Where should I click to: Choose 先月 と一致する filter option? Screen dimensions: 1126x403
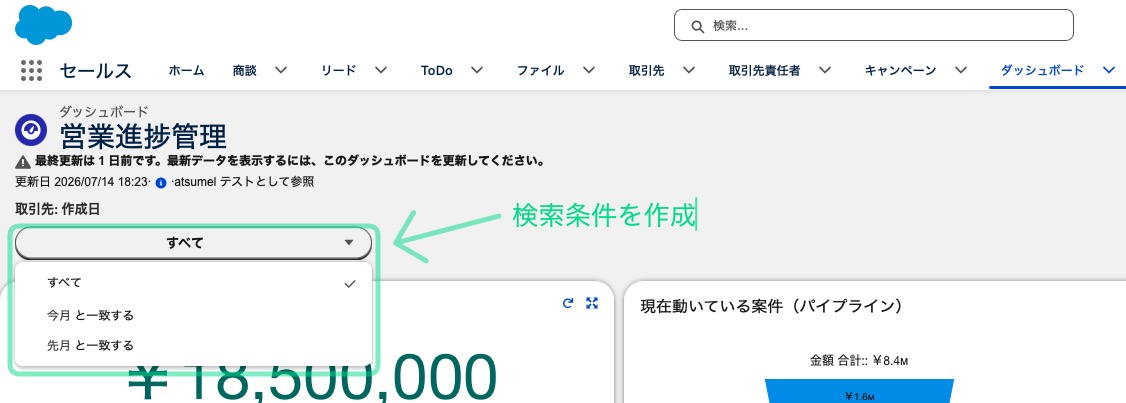point(193,346)
